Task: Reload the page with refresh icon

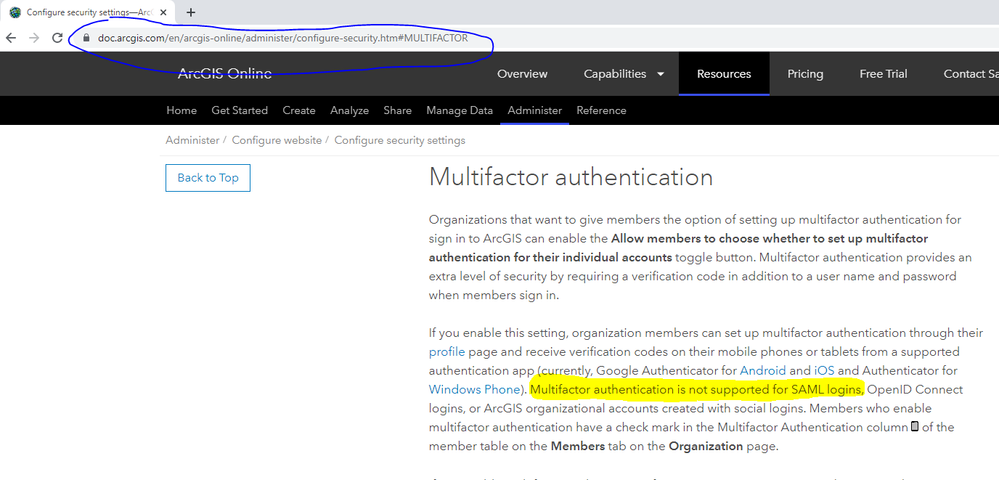Action: pos(57,38)
